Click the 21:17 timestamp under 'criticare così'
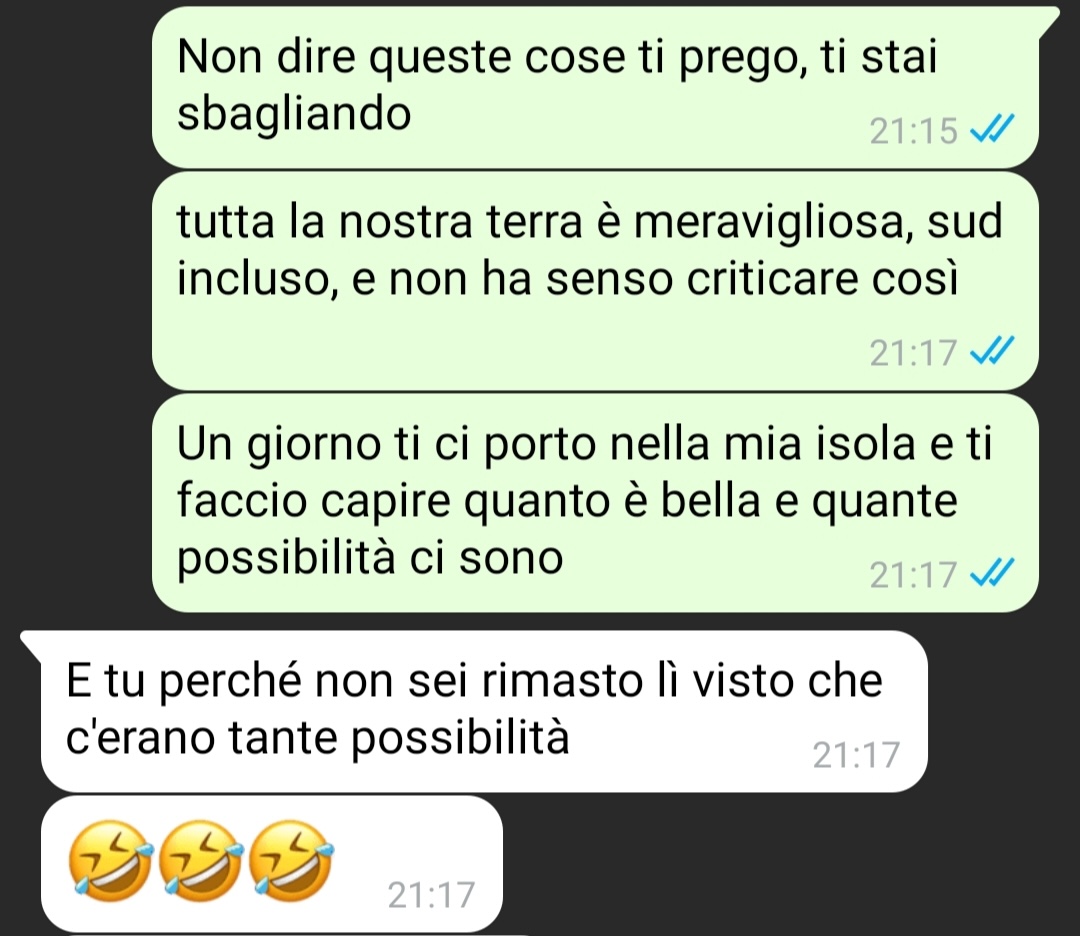The width and height of the screenshot is (1080, 936). [x=913, y=353]
